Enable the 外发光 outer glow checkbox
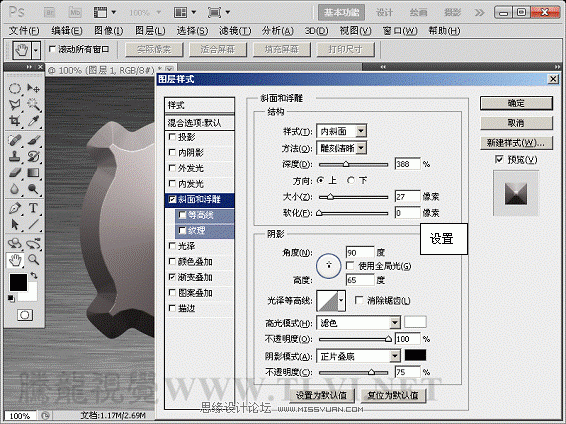The image size is (566, 424). (x=173, y=168)
